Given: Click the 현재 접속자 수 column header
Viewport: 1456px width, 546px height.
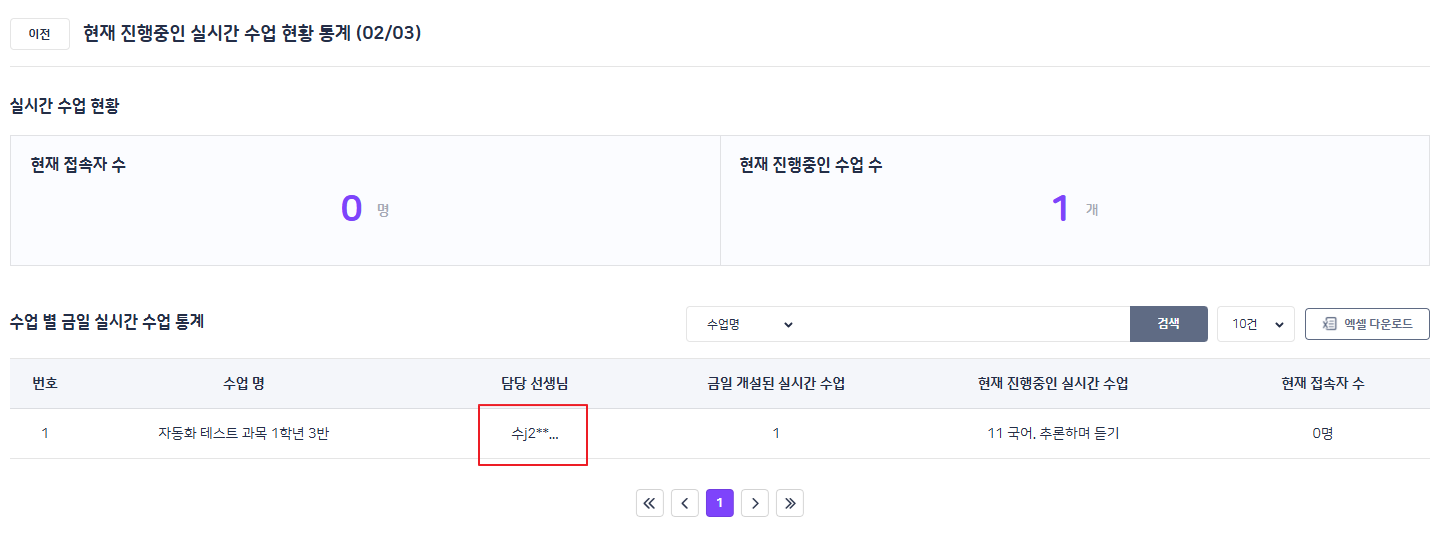Looking at the screenshot, I should coord(1322,384).
